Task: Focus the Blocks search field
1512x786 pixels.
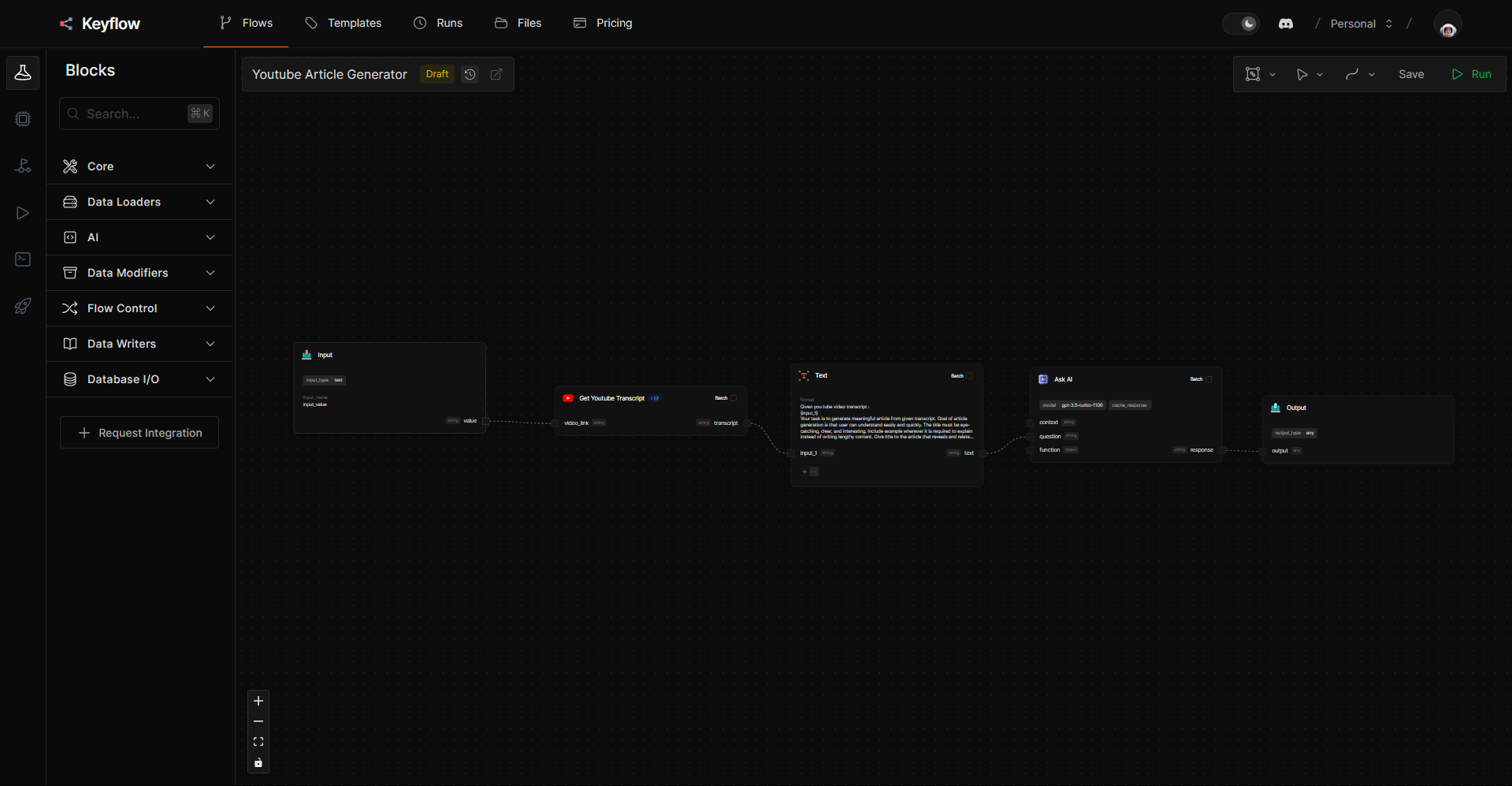Action: [139, 114]
